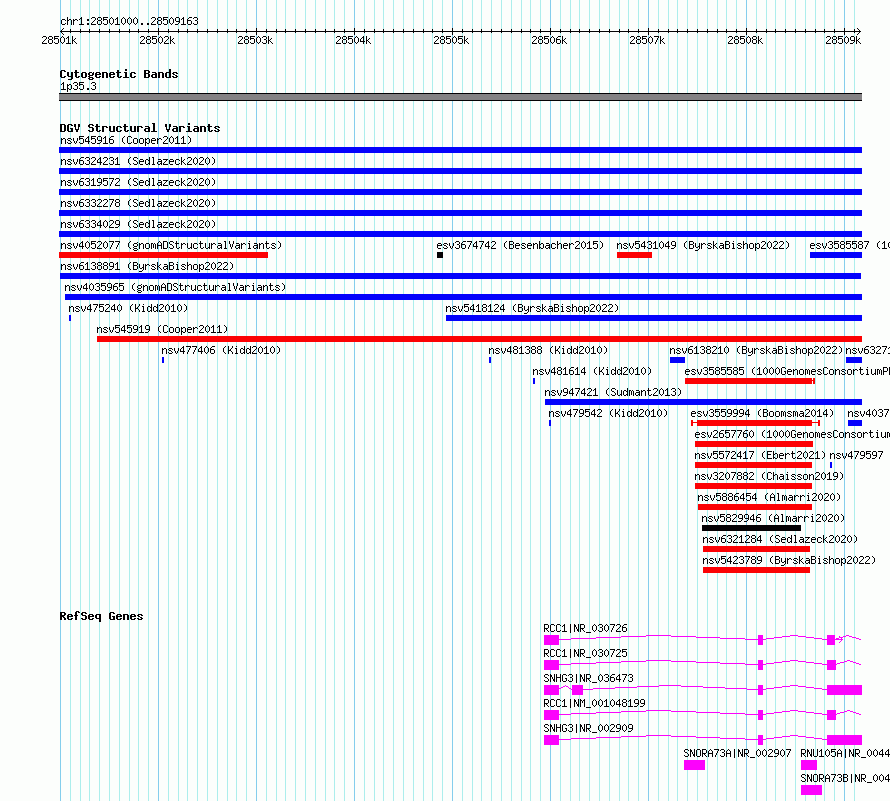Click the nsv5431049 (ByrskaBishop2022) label

(x=703, y=245)
